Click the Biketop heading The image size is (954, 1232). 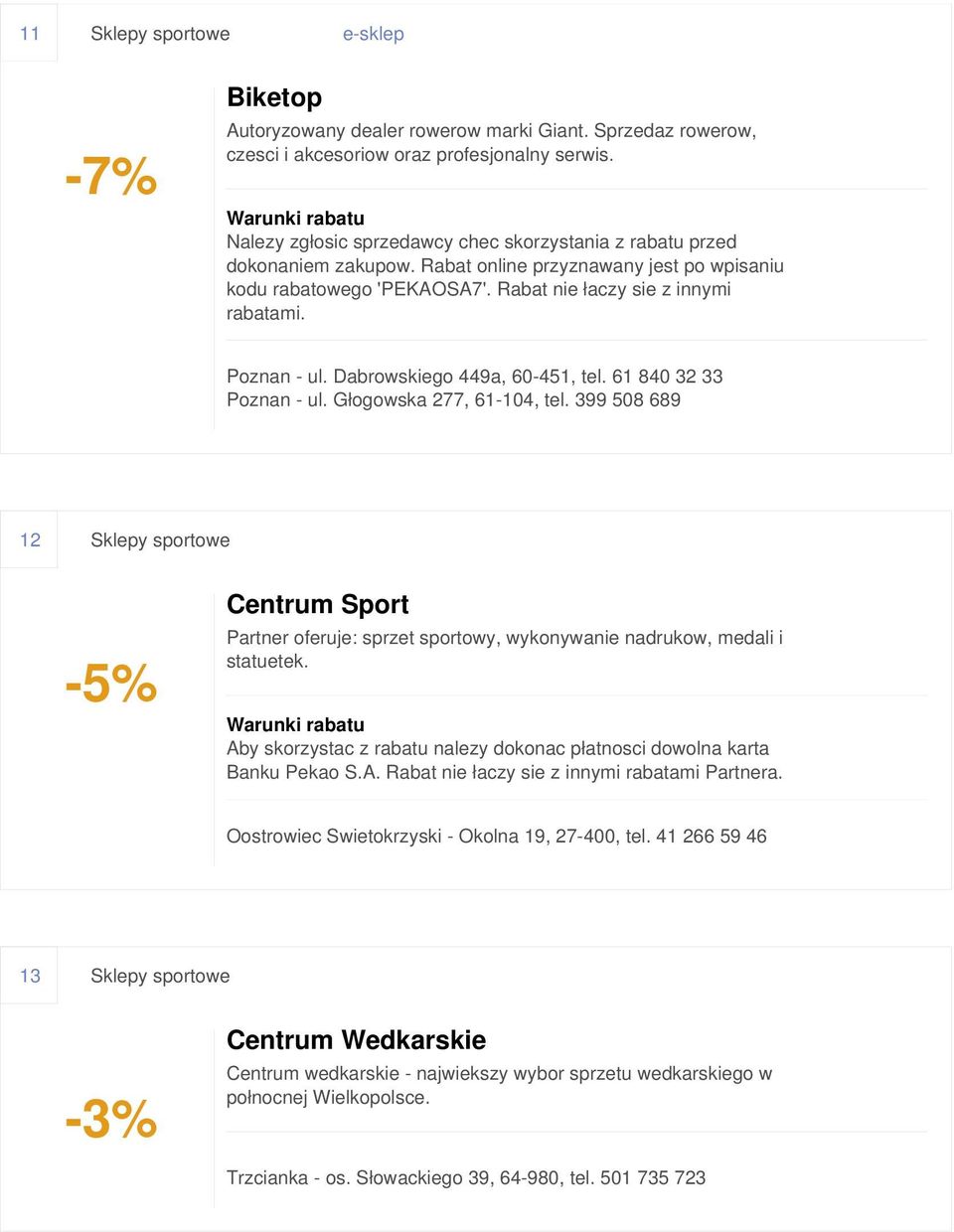click(274, 97)
